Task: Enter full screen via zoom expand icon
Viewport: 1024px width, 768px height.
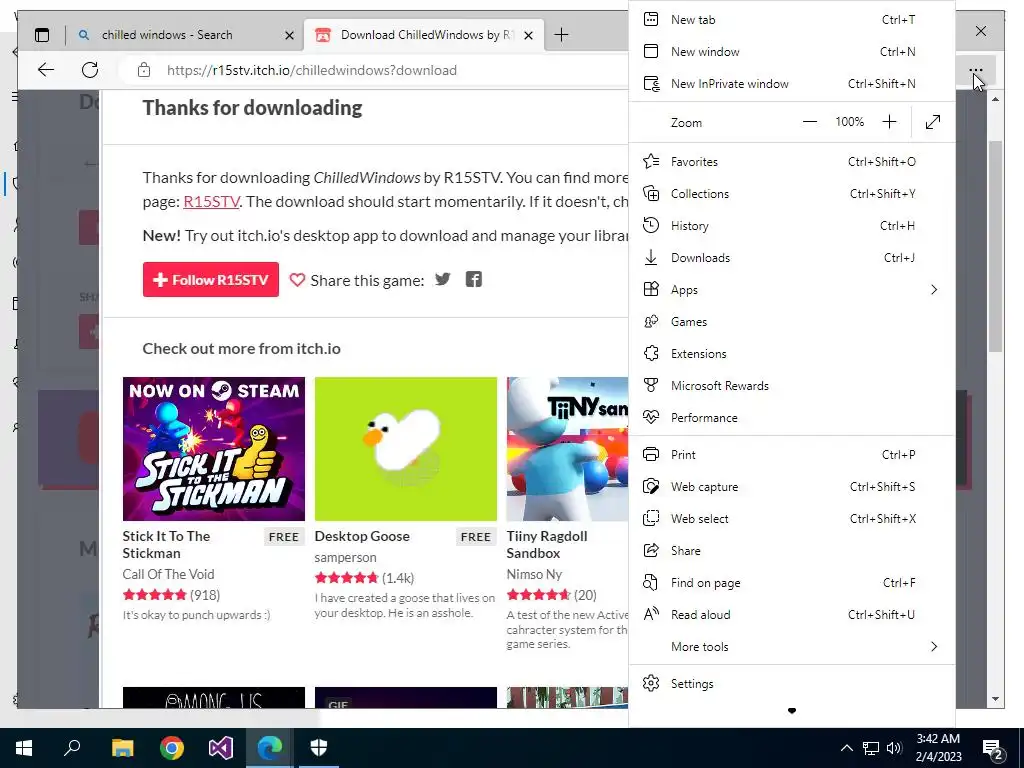Action: click(933, 122)
